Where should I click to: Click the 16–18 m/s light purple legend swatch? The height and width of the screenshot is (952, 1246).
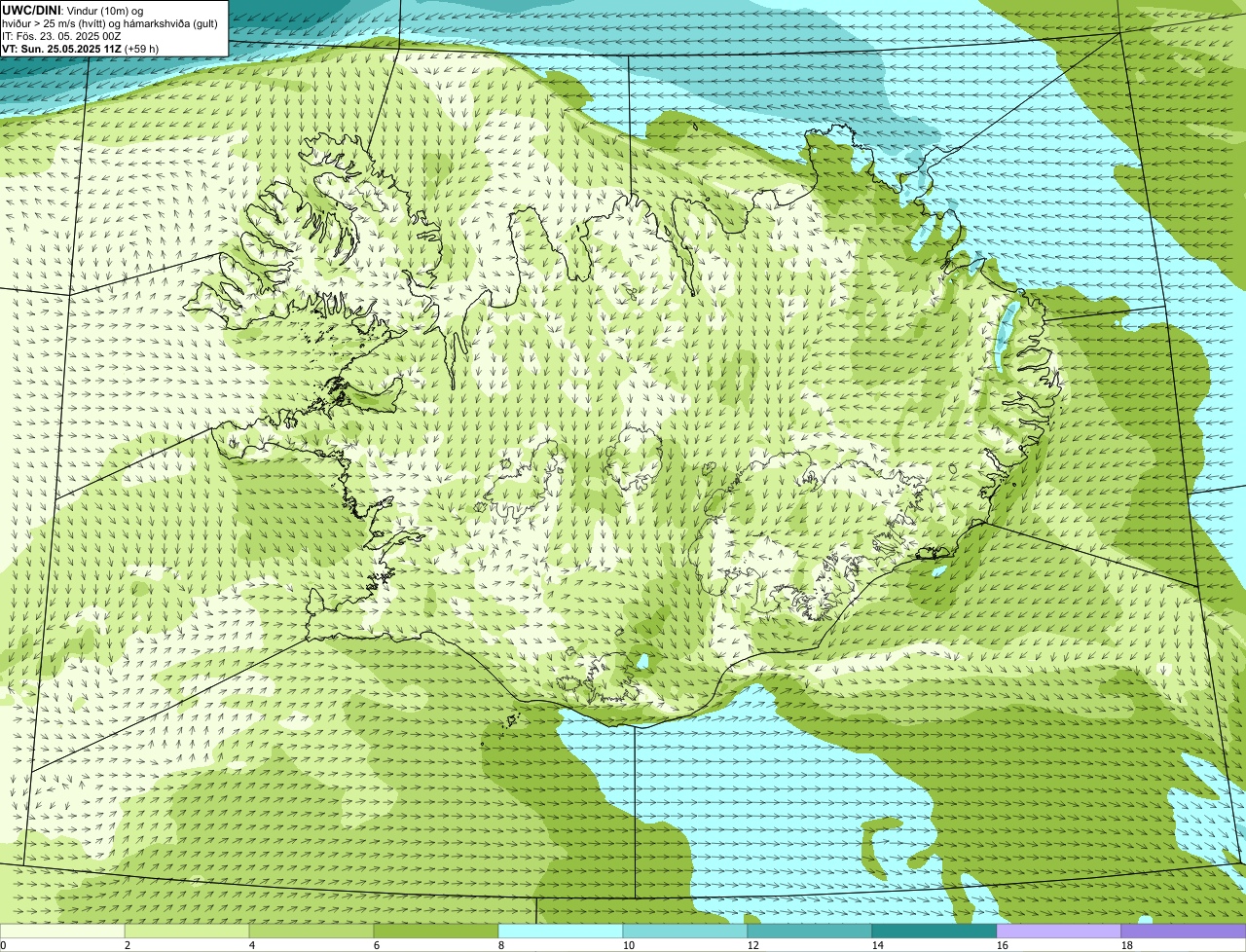[1059, 931]
